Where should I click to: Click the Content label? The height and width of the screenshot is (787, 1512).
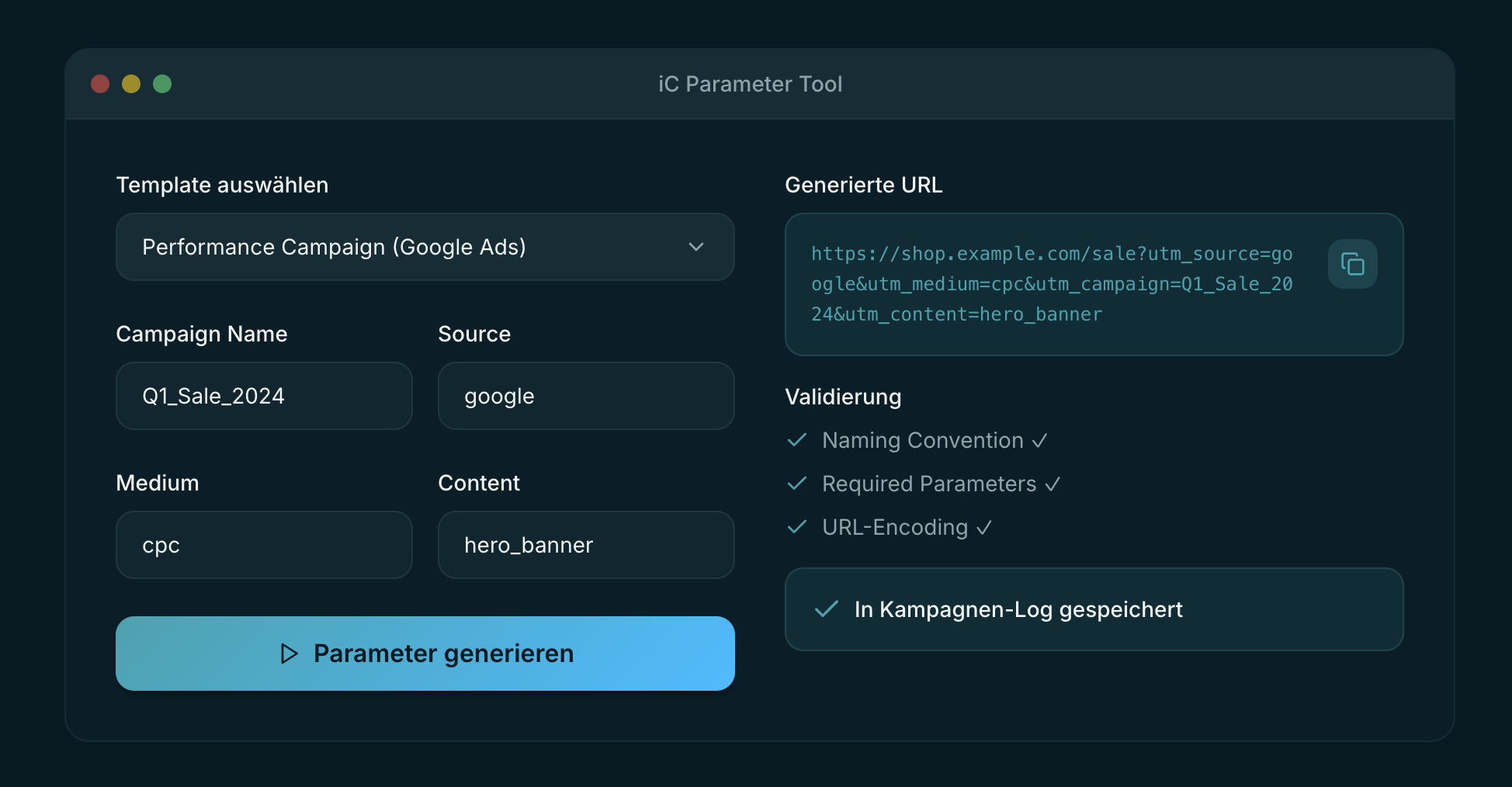coord(479,483)
